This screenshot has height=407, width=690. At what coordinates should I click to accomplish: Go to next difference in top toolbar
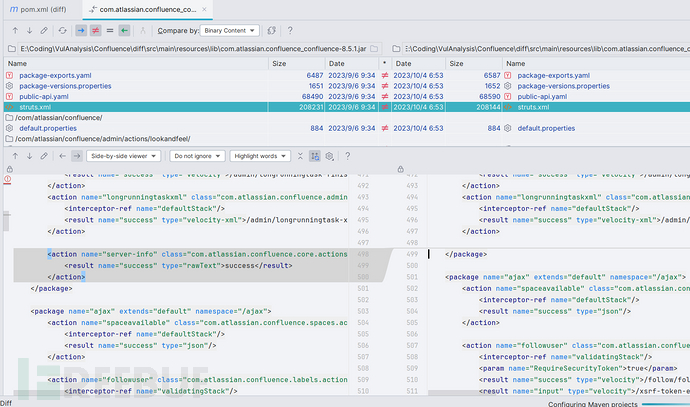[x=29, y=30]
